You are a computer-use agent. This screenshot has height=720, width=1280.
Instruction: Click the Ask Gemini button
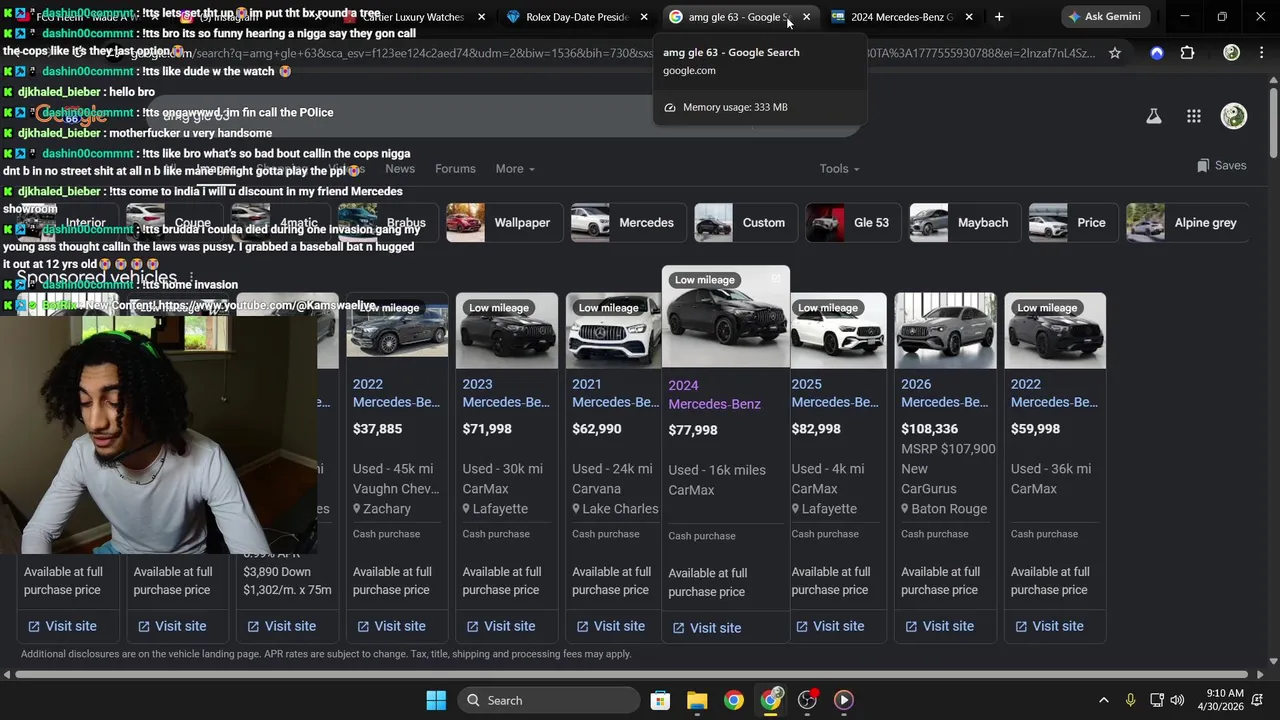point(1105,17)
